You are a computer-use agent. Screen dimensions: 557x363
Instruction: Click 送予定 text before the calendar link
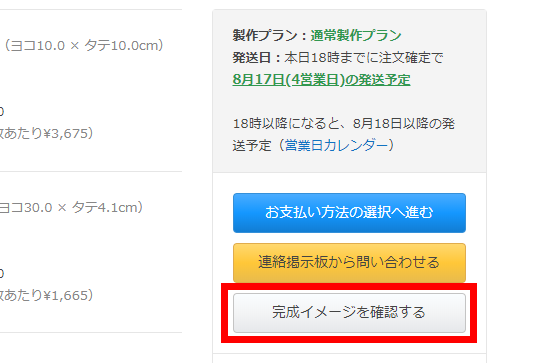252,145
